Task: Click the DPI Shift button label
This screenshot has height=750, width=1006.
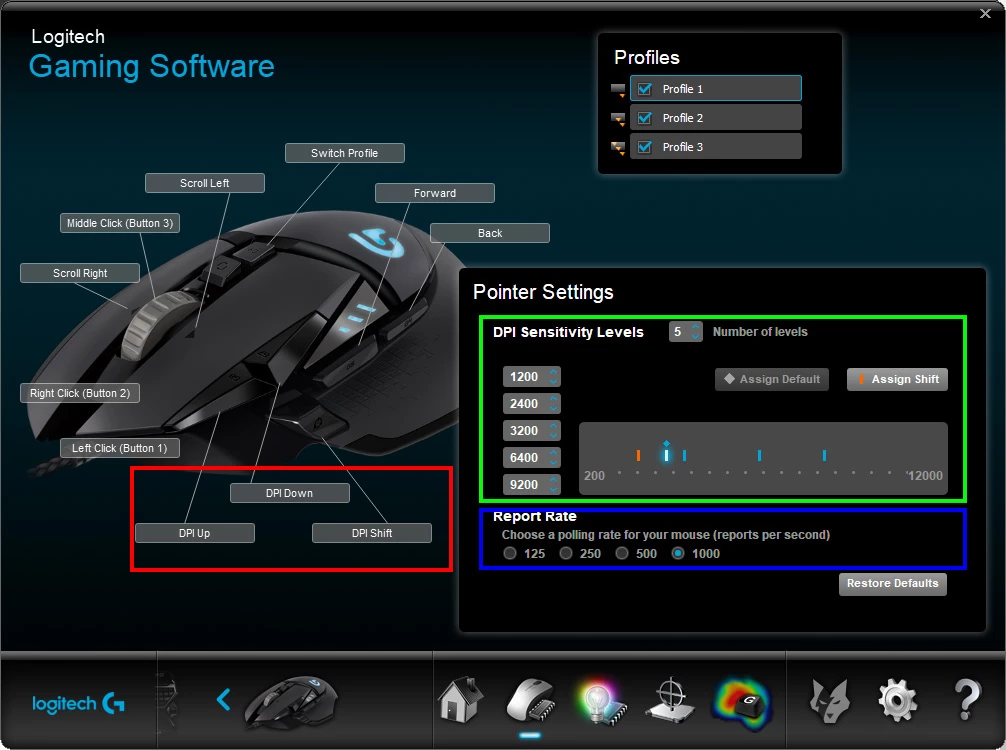Action: click(371, 533)
